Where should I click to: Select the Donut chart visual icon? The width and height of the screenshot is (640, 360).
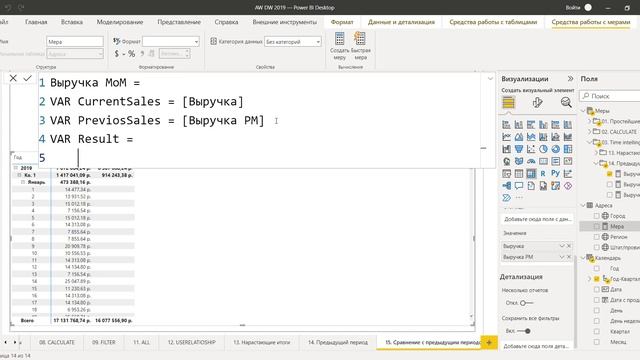coord(555,149)
